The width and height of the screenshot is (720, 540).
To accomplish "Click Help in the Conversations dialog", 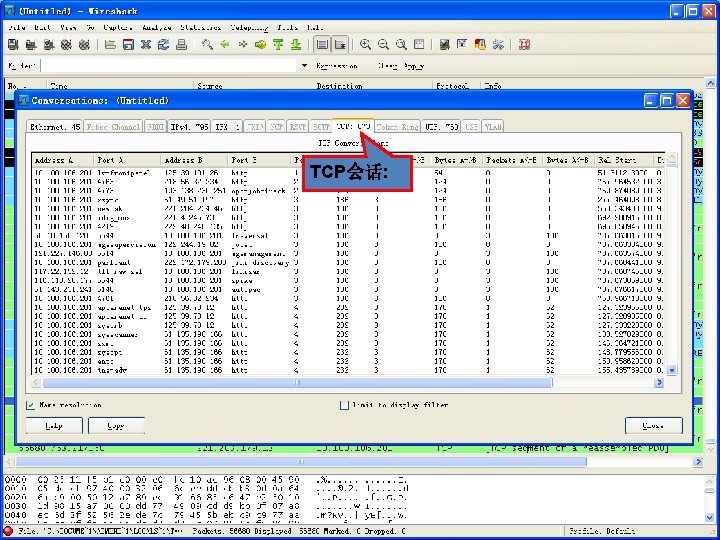I will point(54,426).
